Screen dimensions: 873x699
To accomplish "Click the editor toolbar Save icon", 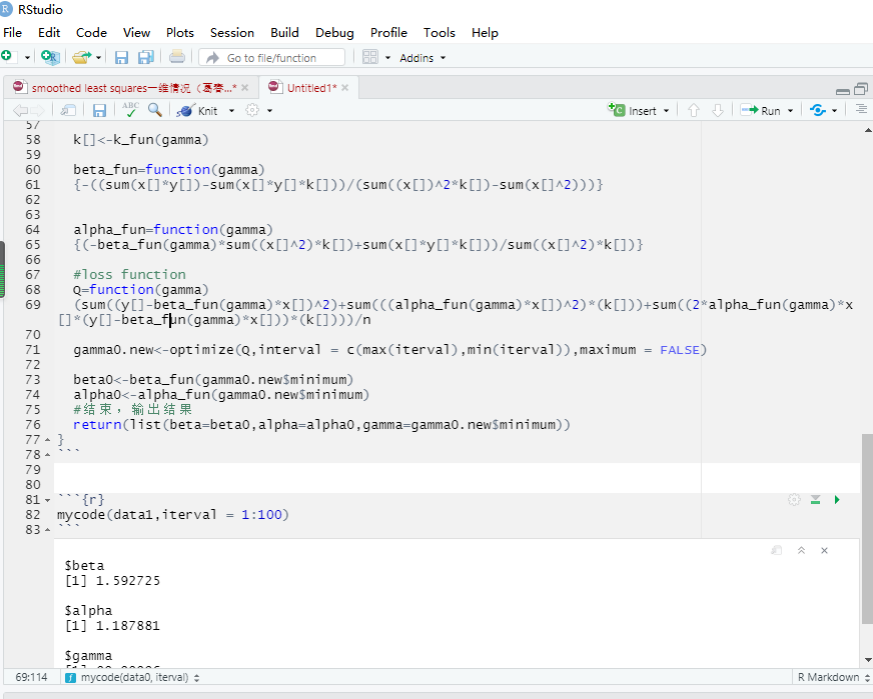I will coord(99,110).
